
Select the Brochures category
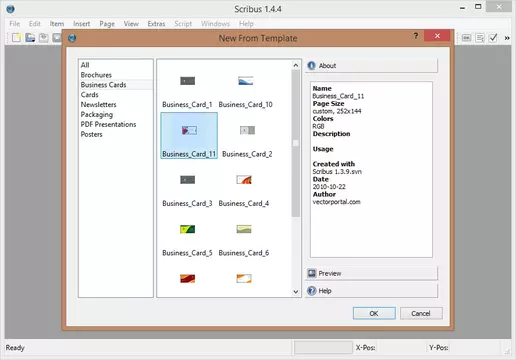click(x=96, y=75)
